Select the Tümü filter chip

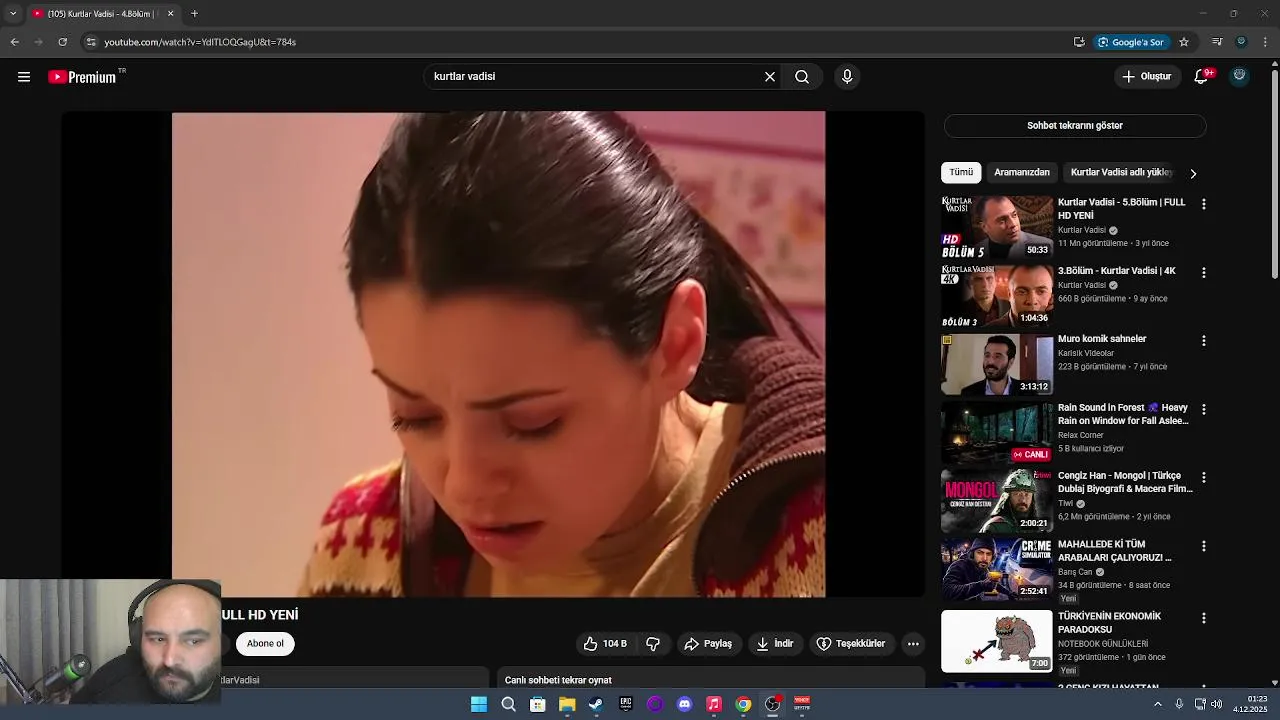point(961,173)
